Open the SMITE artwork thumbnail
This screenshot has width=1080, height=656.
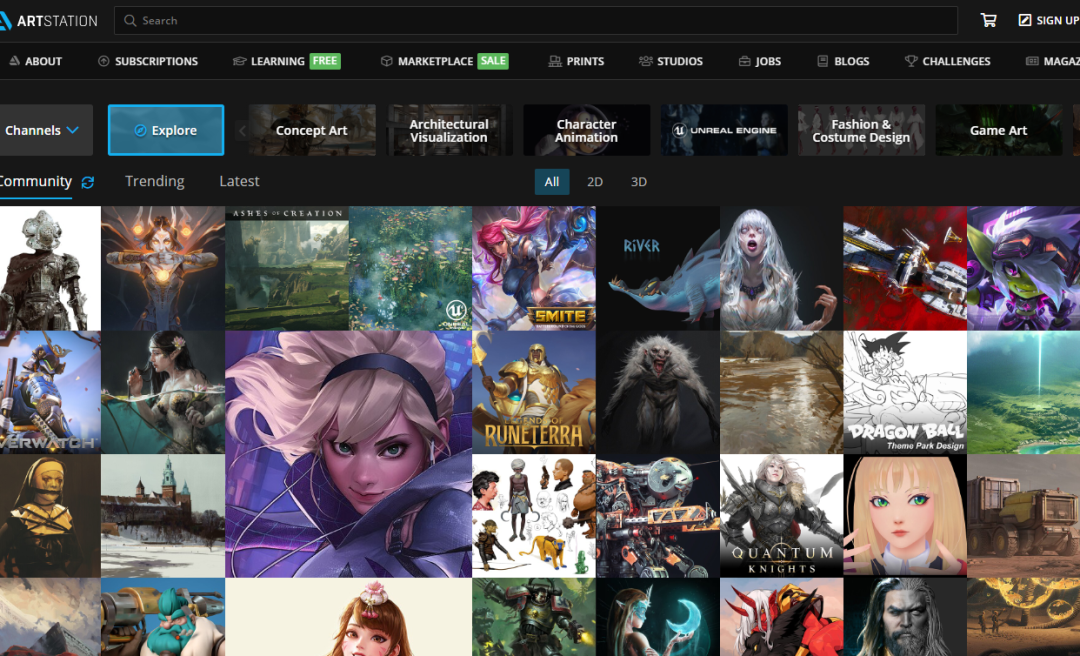pos(534,268)
